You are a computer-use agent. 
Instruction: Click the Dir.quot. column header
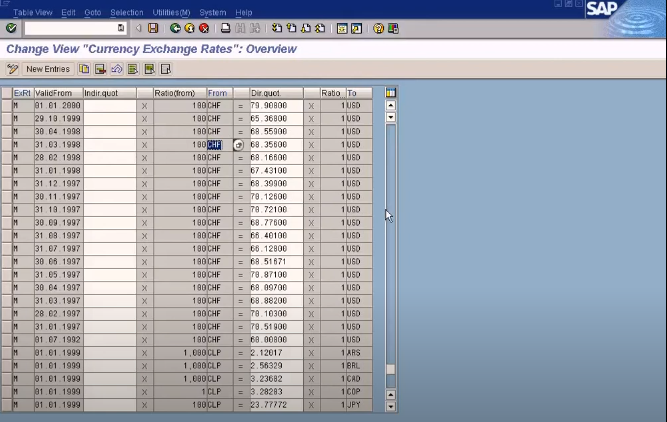[x=276, y=93]
